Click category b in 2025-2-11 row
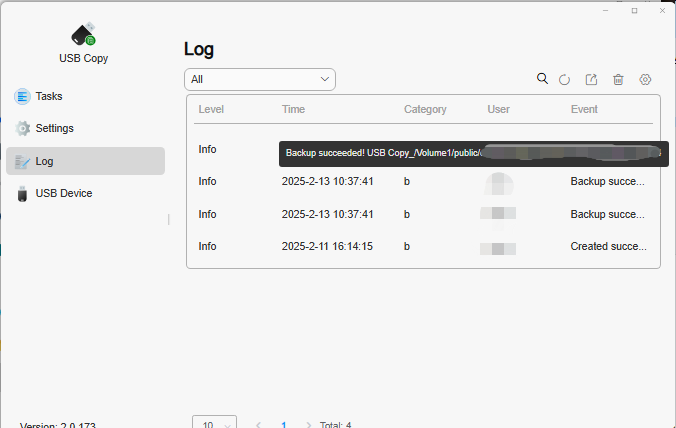The height and width of the screenshot is (428, 676). coord(407,247)
